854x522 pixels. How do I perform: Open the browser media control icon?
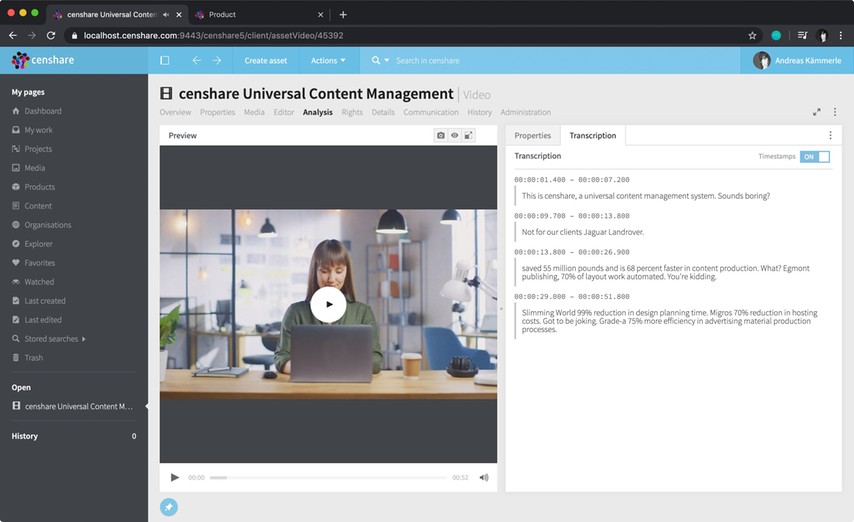802,35
